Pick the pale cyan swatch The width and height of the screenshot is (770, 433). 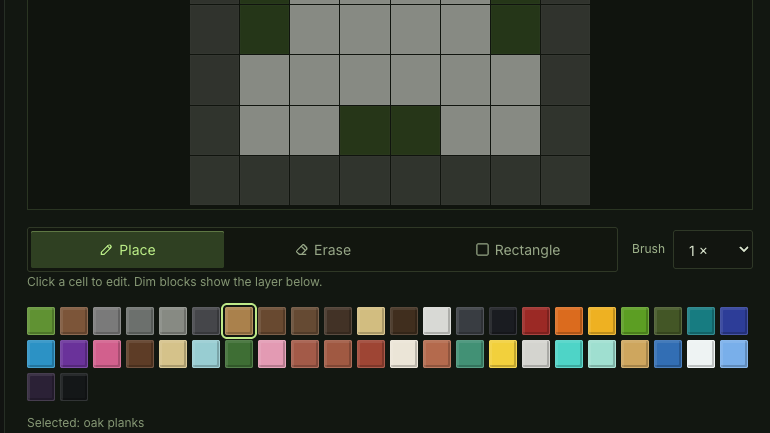[x=206, y=353]
